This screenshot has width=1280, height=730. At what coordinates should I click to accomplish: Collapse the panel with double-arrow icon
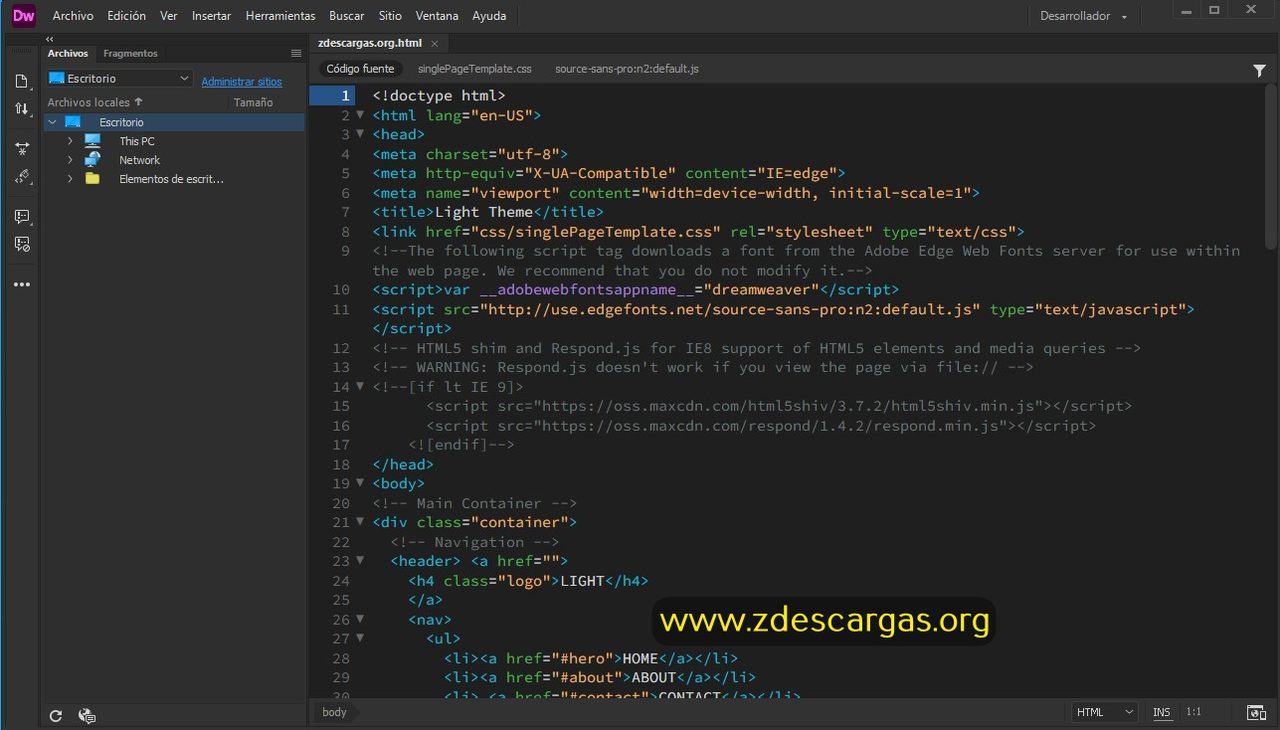(50, 39)
